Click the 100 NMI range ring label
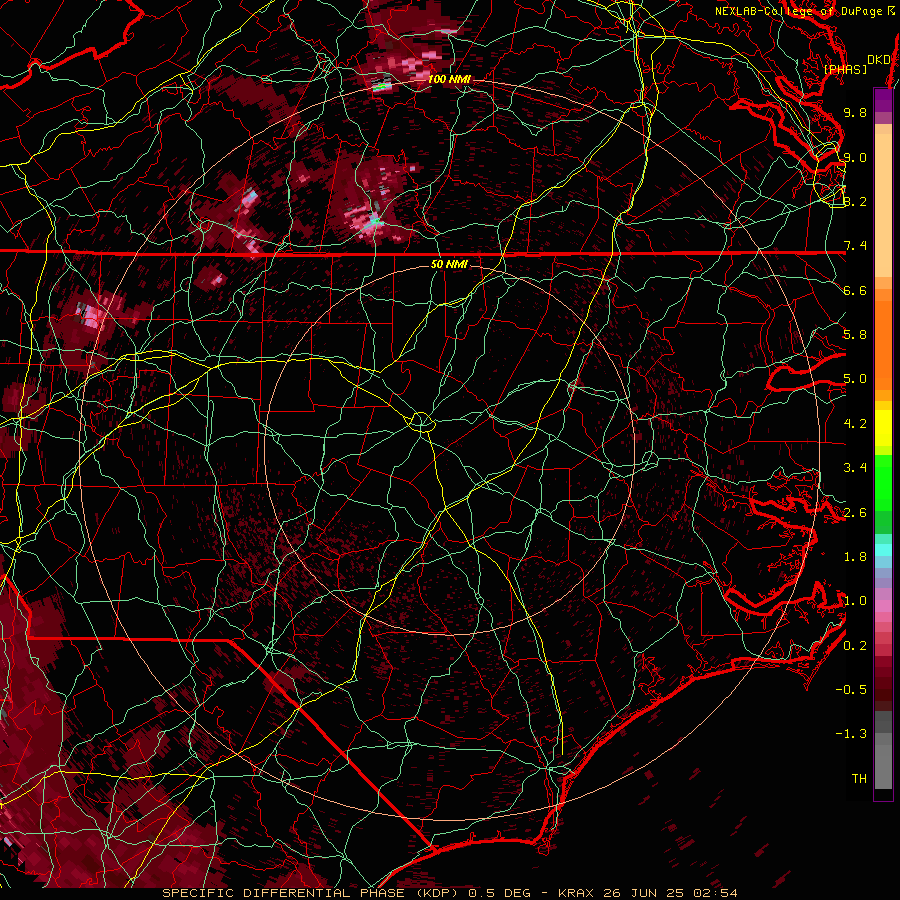Screen dimensions: 900x900 coord(449,79)
